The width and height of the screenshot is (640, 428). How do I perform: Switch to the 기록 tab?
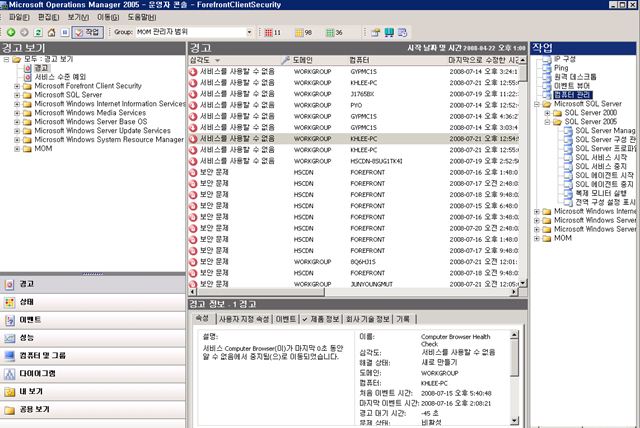click(403, 319)
